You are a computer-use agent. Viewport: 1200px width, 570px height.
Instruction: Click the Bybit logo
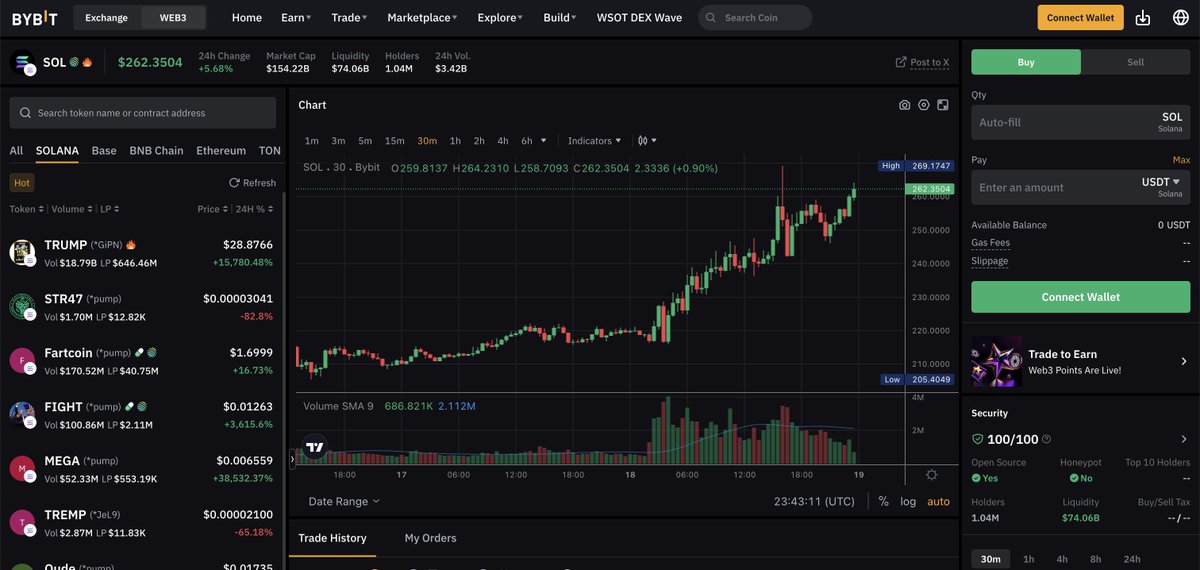tap(35, 18)
